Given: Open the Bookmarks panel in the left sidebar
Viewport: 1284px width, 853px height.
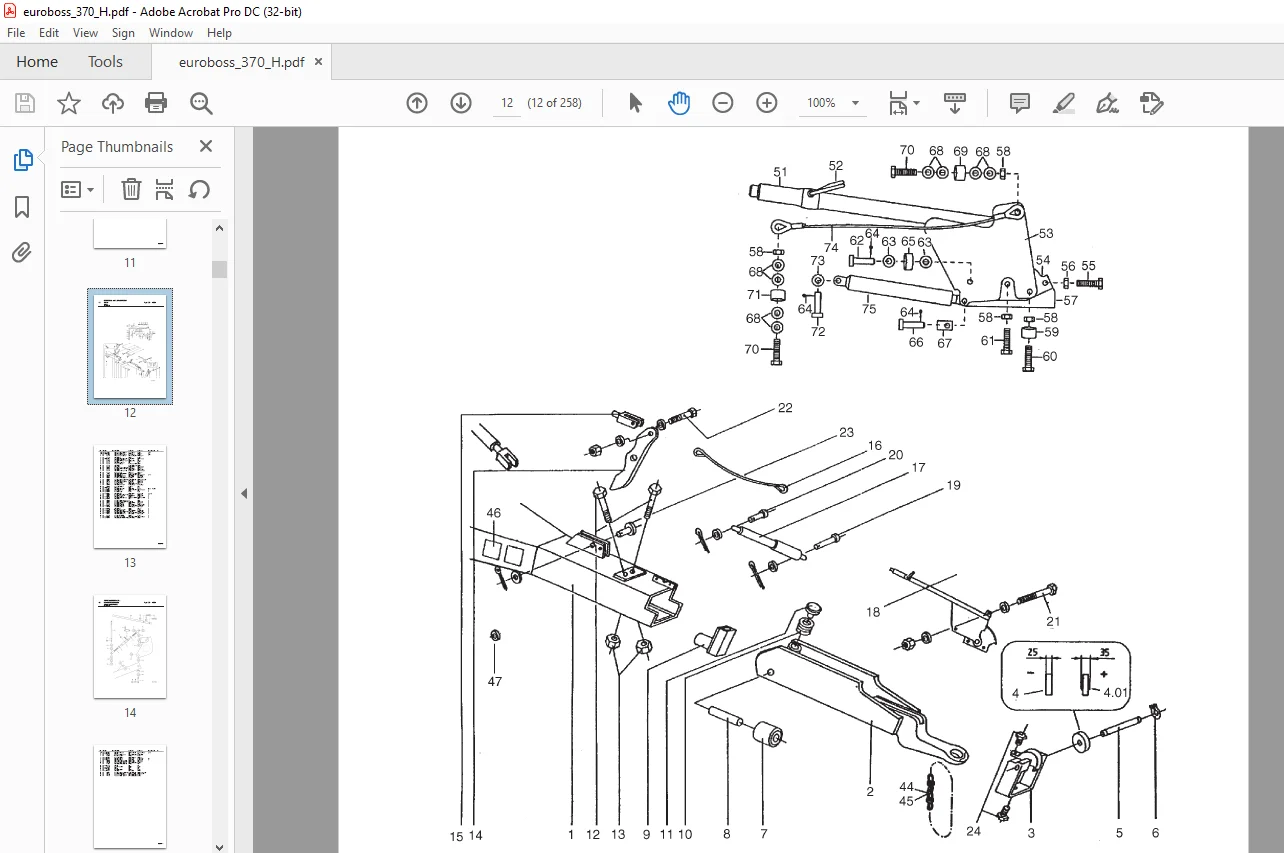Looking at the screenshot, I should coord(22,207).
